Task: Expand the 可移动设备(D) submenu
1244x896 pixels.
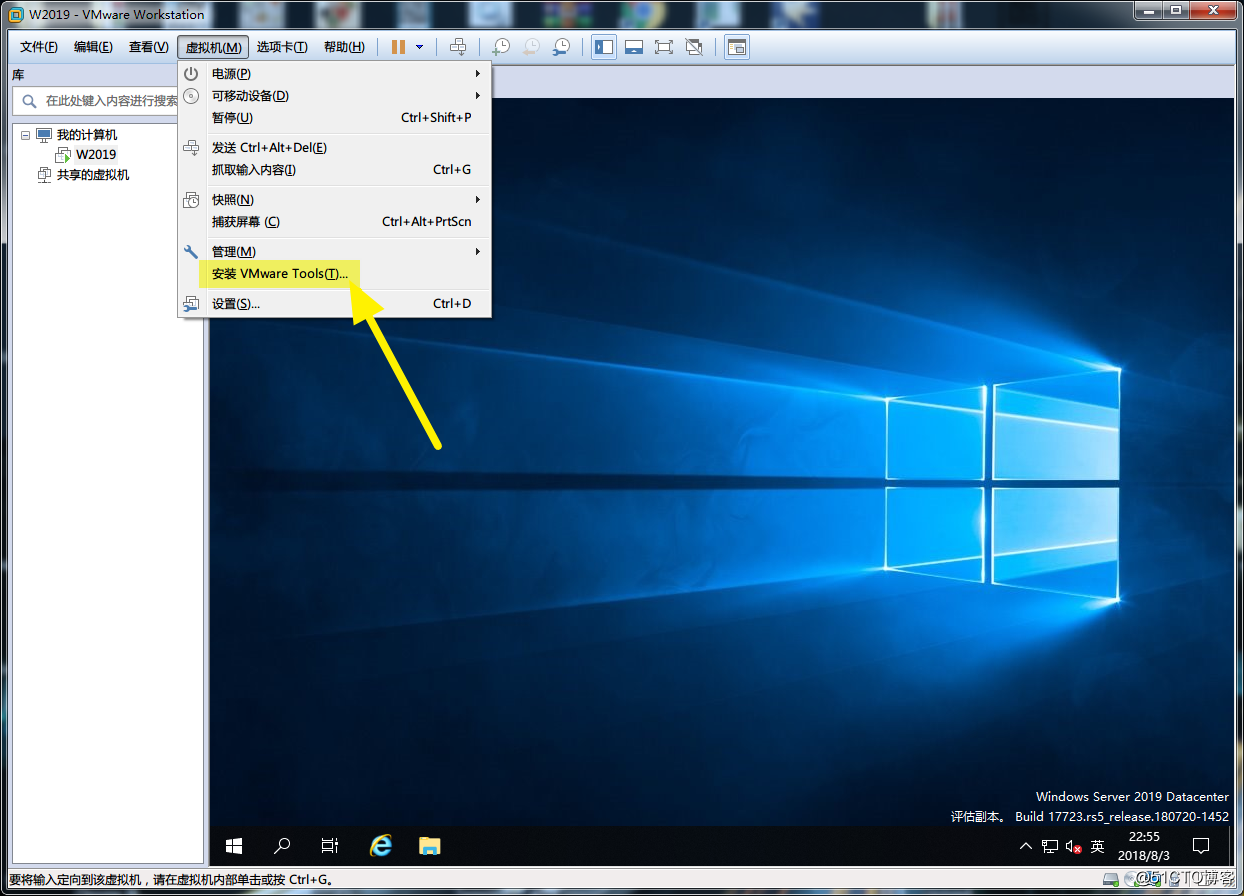Action: [335, 96]
